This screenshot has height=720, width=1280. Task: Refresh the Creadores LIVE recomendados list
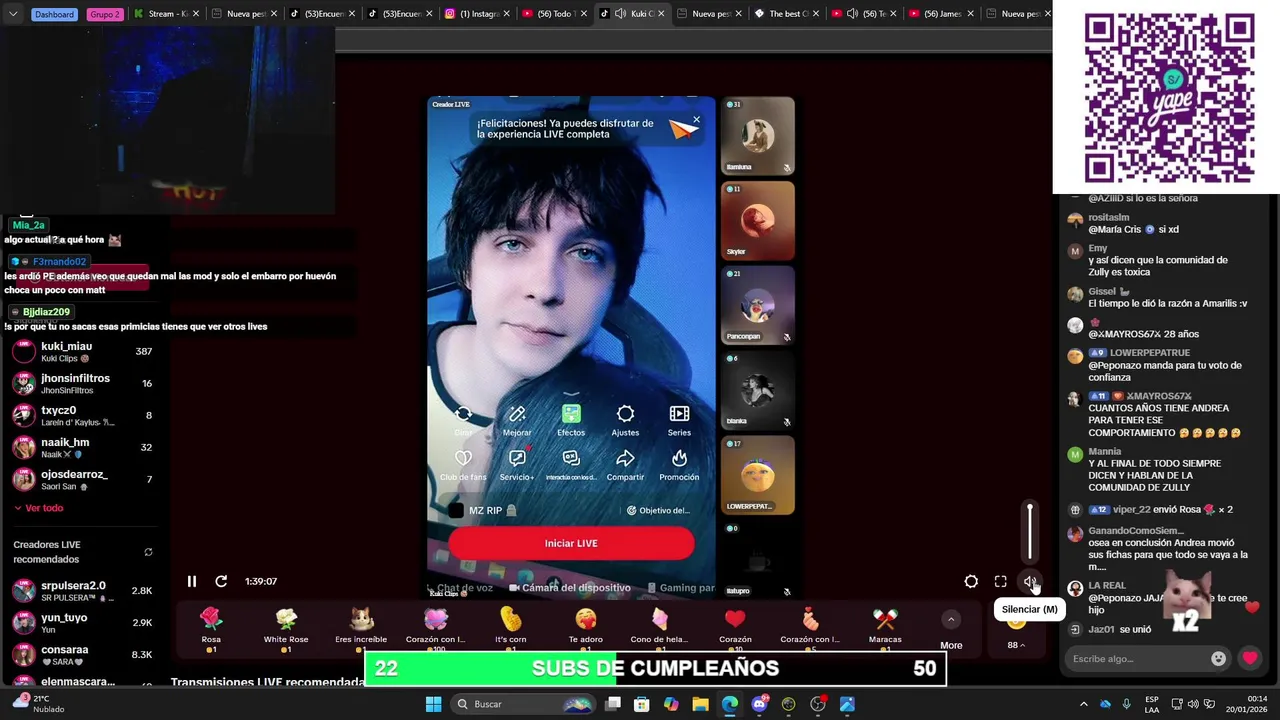click(x=148, y=552)
